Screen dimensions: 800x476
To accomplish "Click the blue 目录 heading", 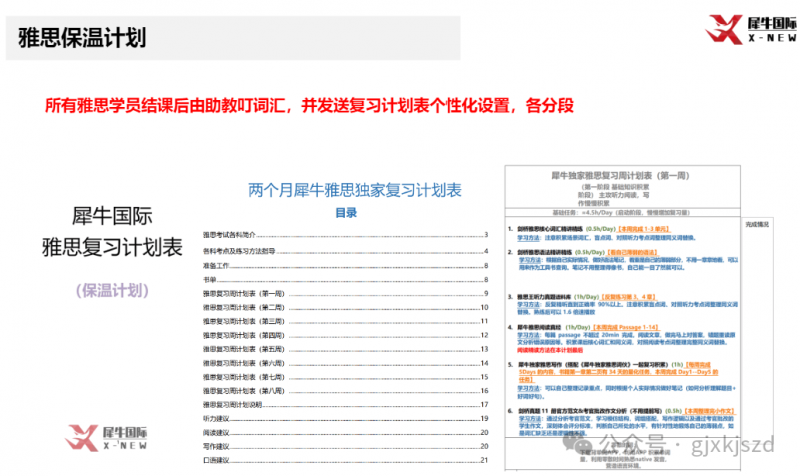I will [x=346, y=213].
